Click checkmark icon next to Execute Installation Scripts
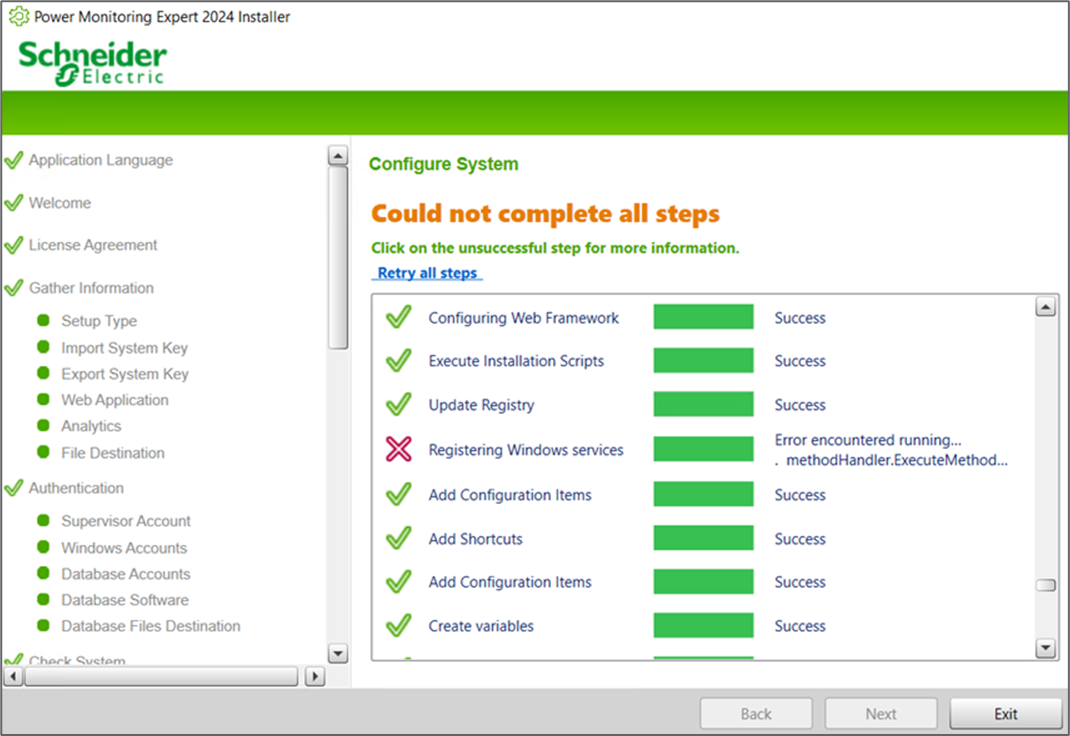Viewport: 1070px width, 736px height. [399, 360]
